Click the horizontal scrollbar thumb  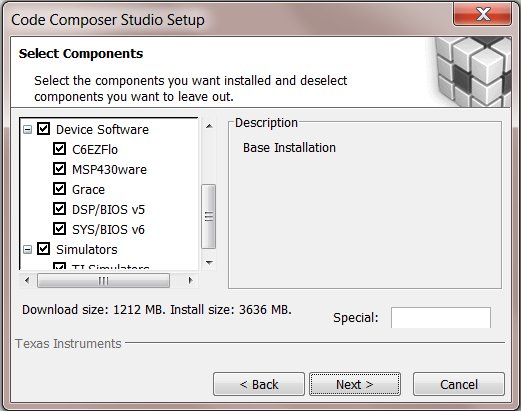[103, 281]
